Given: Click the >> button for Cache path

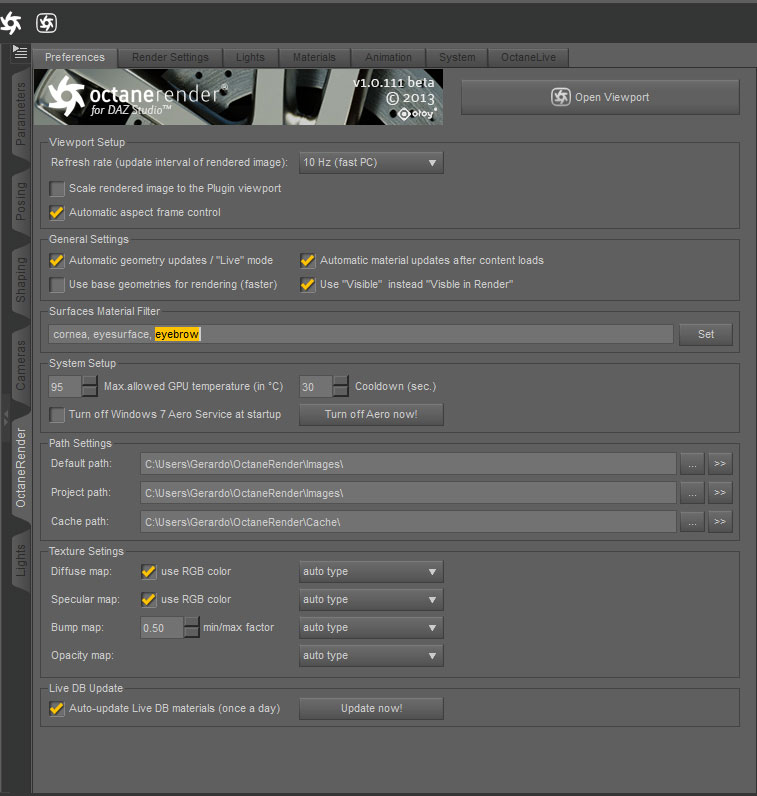Looking at the screenshot, I should (x=720, y=521).
